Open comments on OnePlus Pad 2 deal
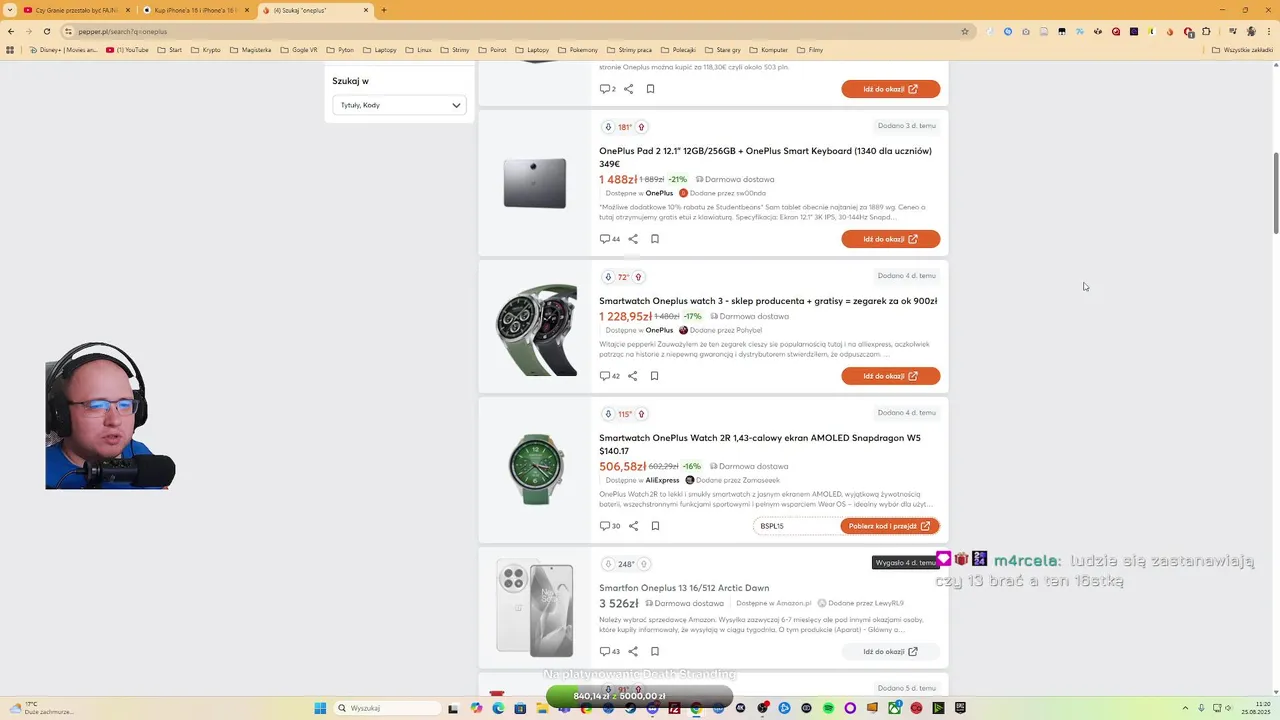This screenshot has width=1280, height=720. [x=609, y=239]
